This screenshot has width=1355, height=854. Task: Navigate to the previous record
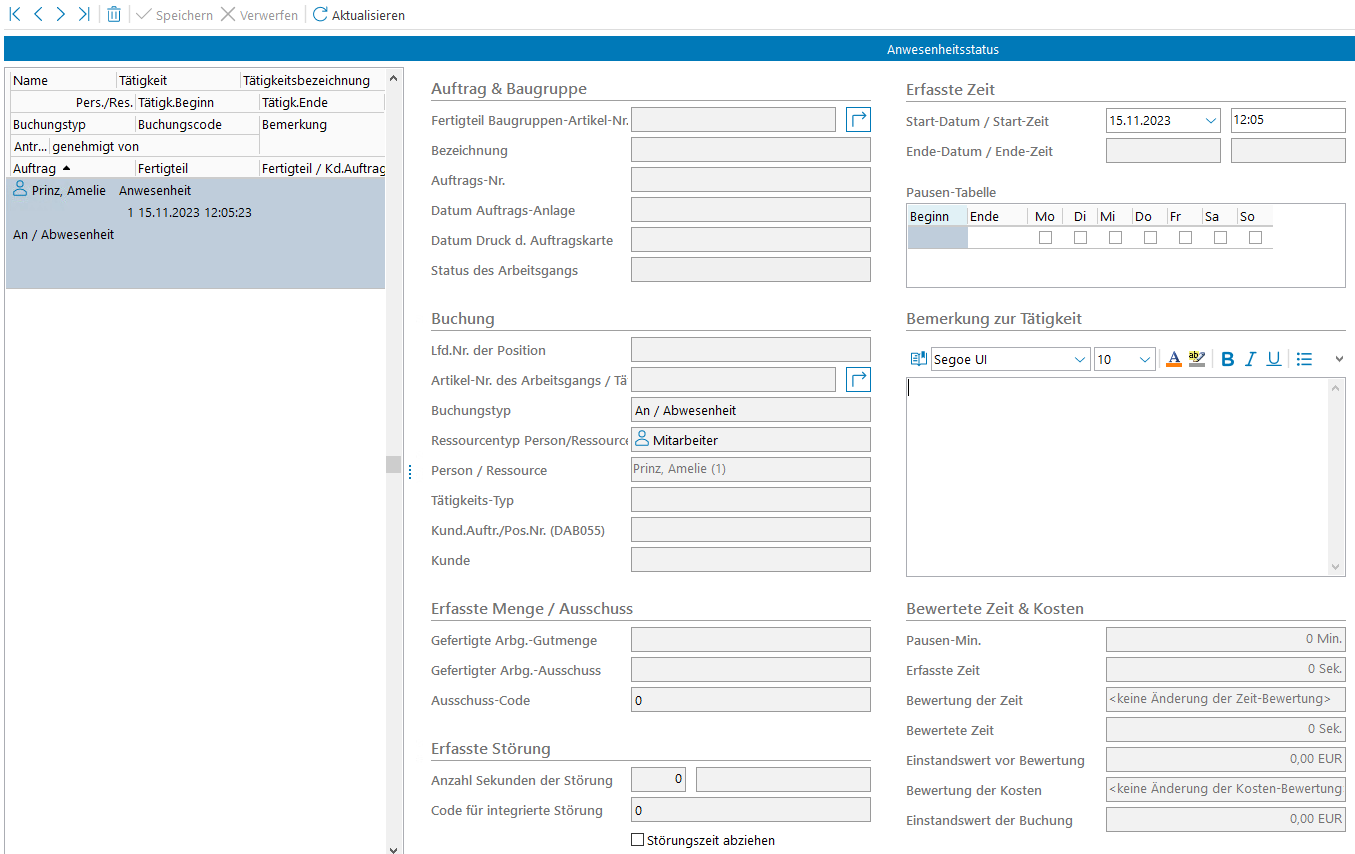38,15
